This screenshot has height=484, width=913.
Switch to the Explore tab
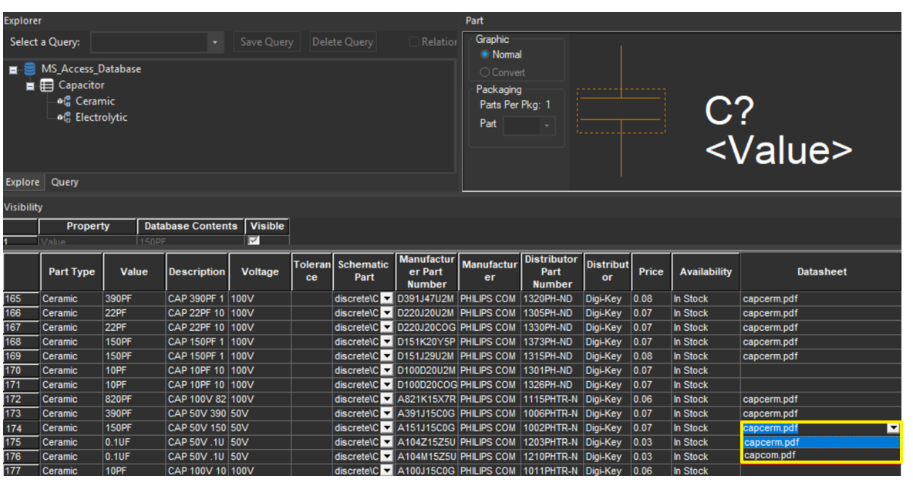[x=22, y=182]
